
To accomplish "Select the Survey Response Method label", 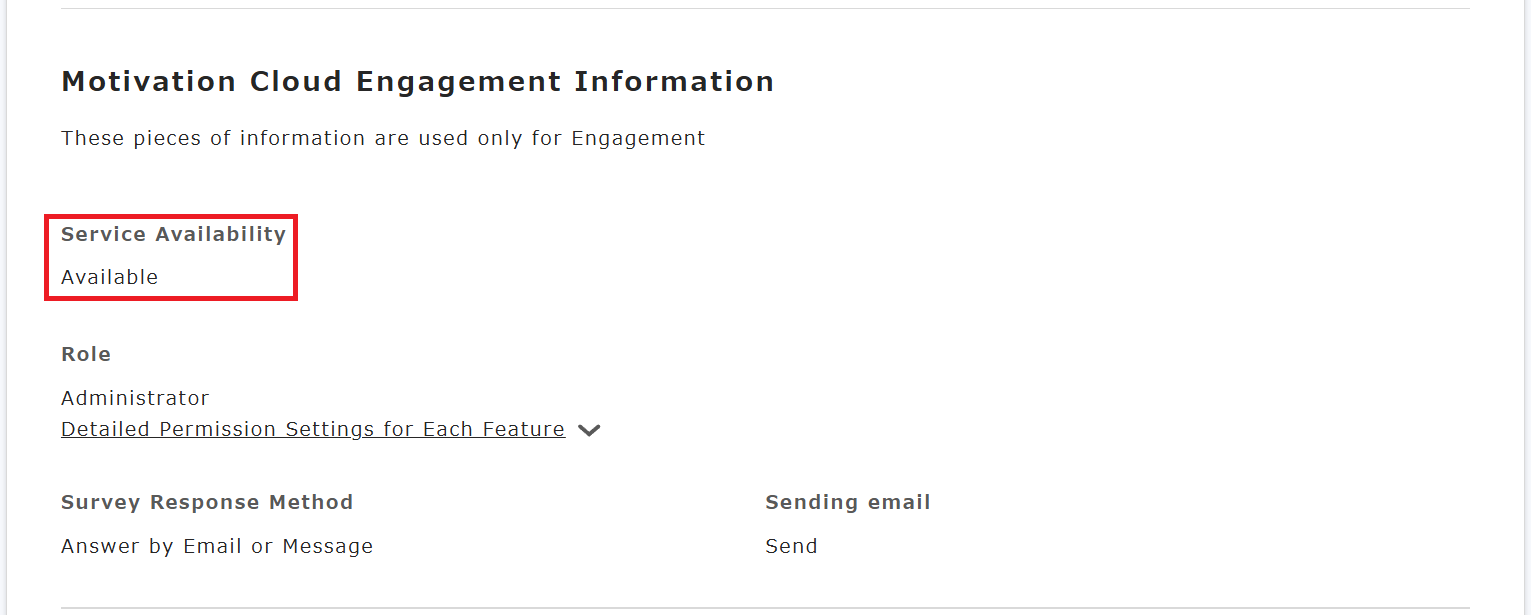I will (207, 502).
